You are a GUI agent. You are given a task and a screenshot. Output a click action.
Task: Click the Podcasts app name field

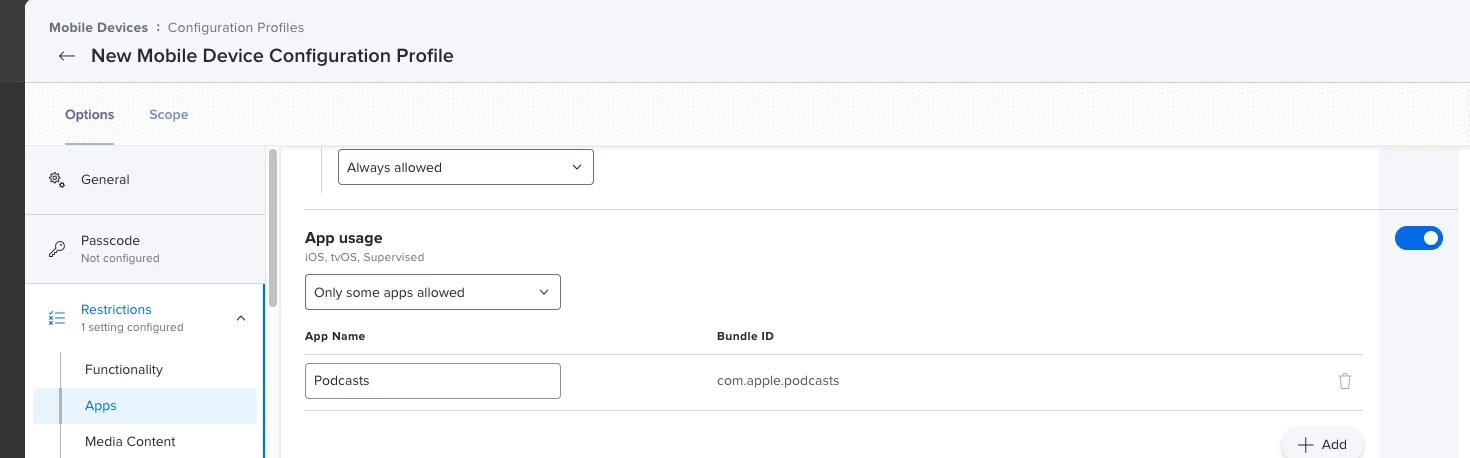(433, 381)
